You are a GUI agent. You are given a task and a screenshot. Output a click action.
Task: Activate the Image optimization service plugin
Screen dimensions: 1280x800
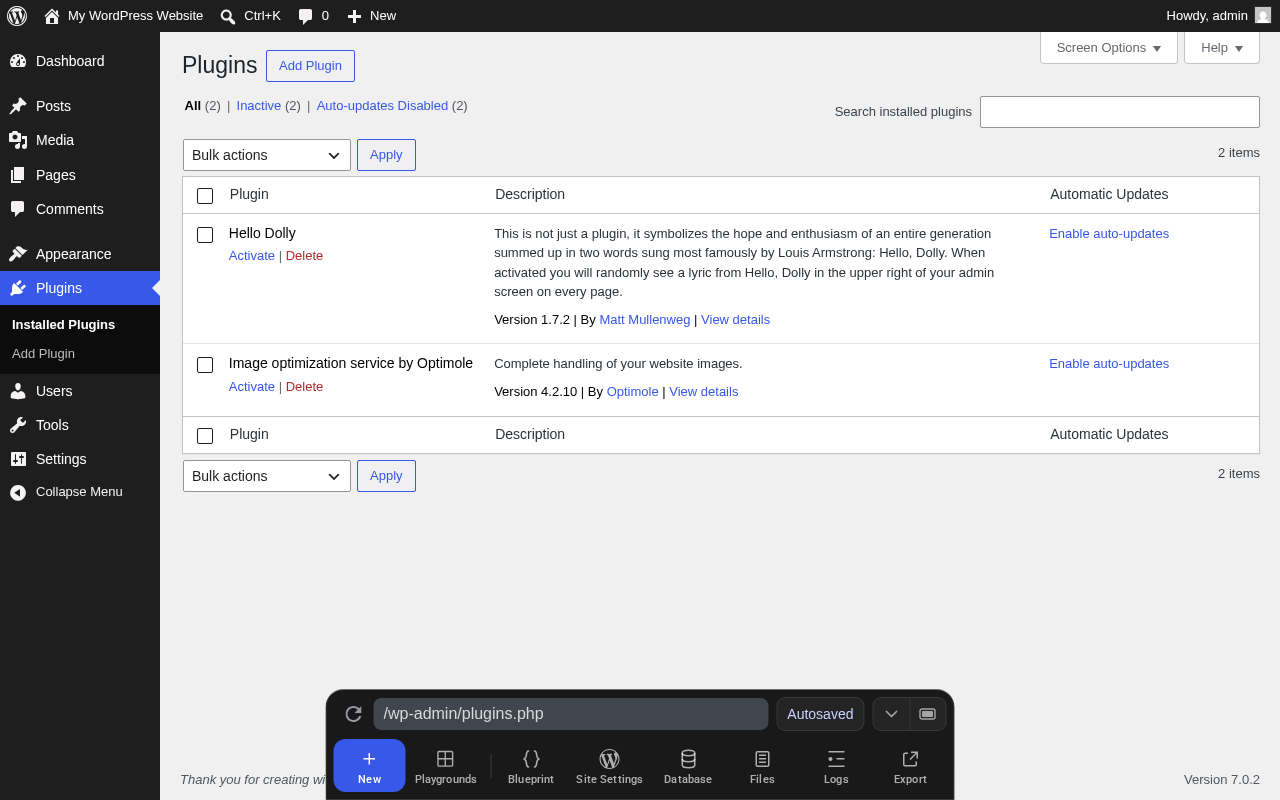click(x=252, y=387)
